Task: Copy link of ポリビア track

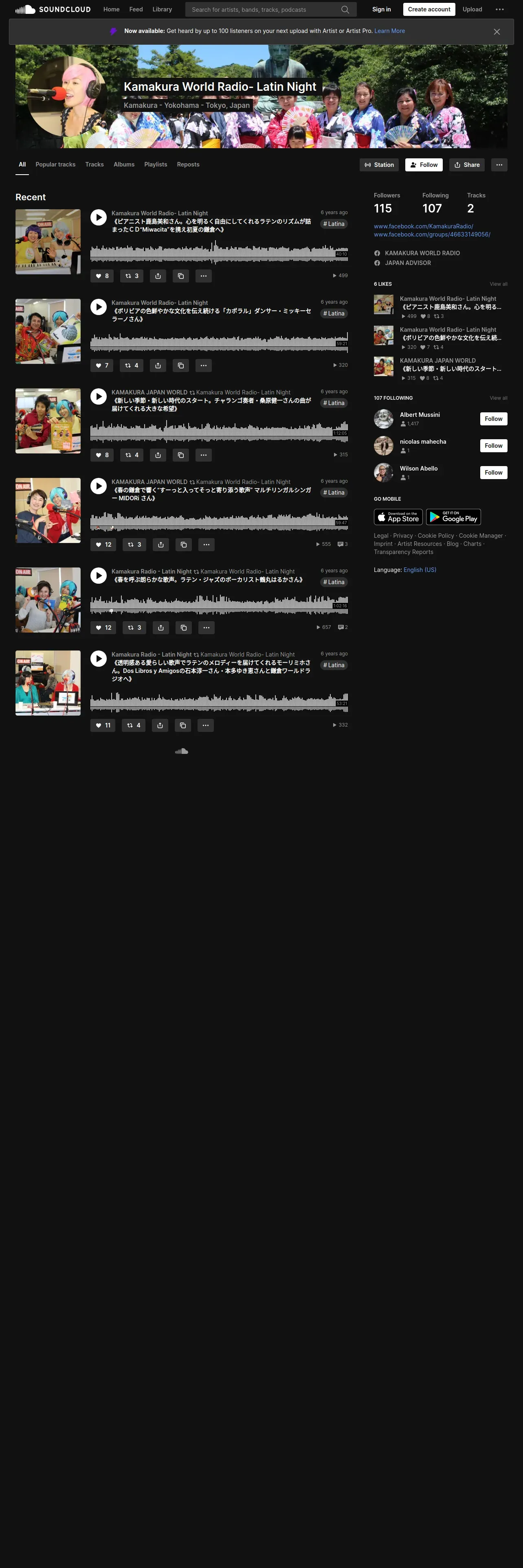Action: 181,365
